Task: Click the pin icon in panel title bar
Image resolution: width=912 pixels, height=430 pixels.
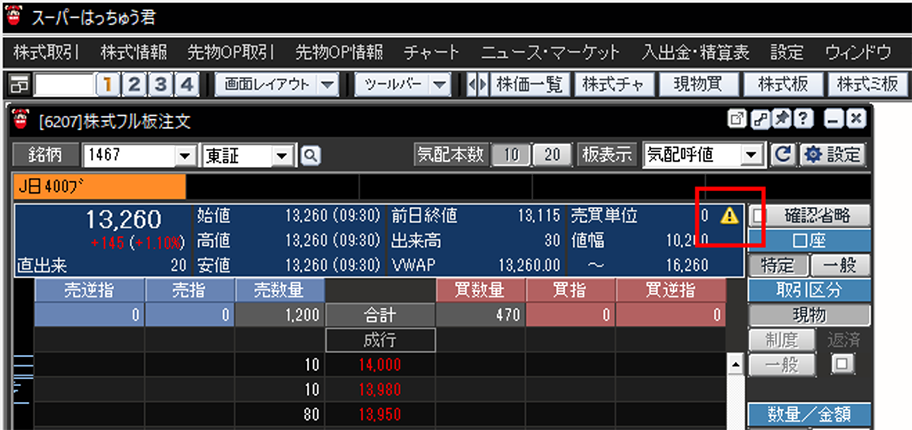Action: [780, 120]
